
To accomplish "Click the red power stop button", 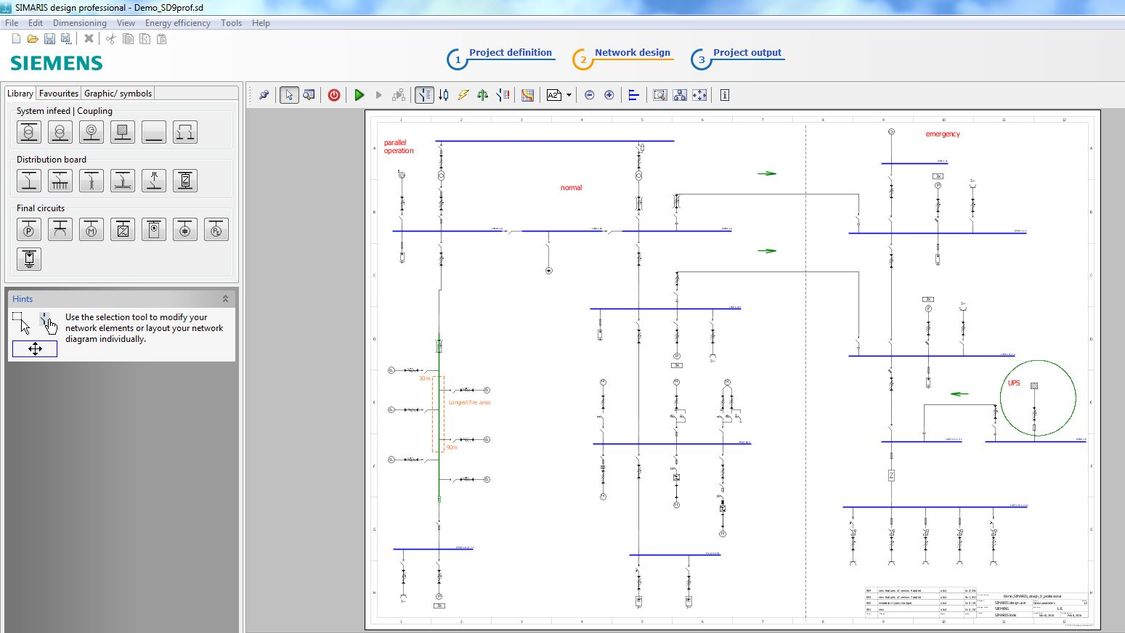I will coord(334,95).
